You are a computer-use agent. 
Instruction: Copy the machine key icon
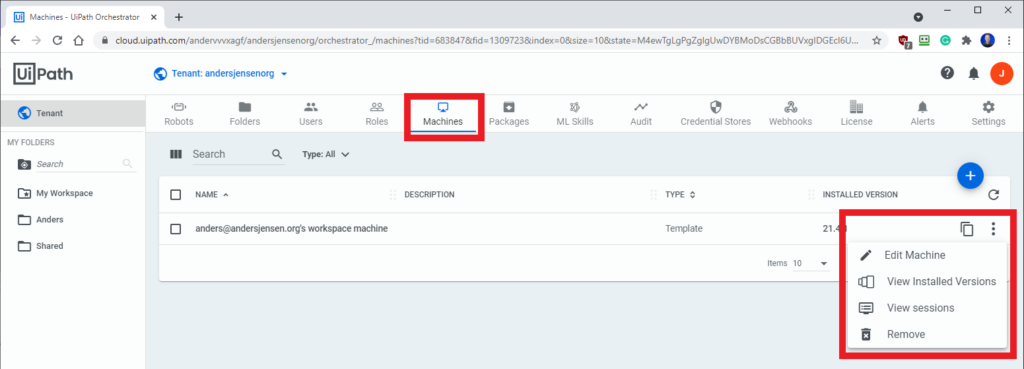pos(967,229)
